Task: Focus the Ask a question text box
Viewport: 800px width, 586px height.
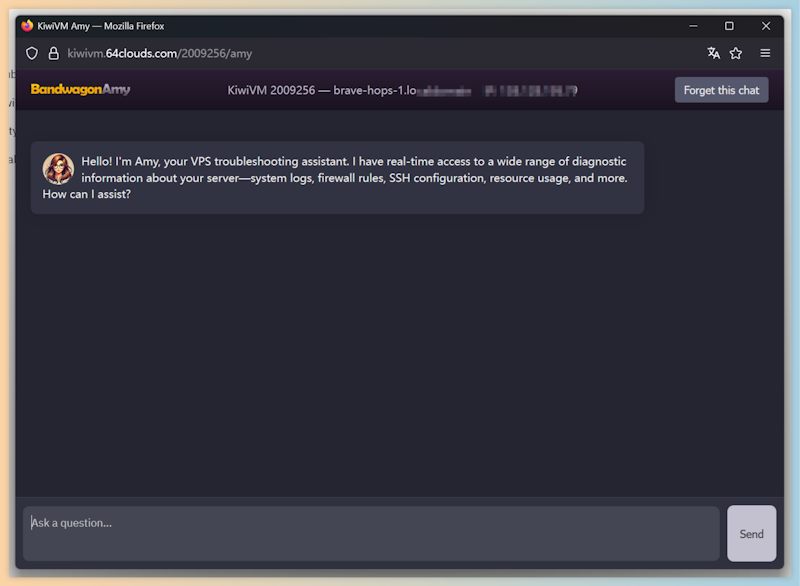Action: coord(371,533)
